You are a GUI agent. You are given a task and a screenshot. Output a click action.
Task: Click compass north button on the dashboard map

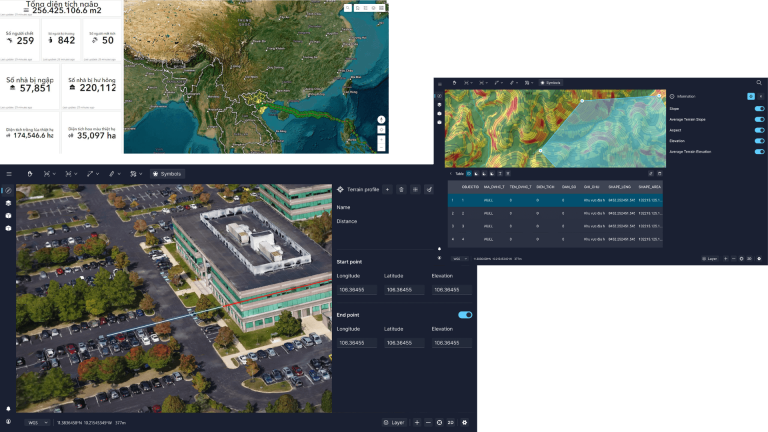pyautogui.click(x=381, y=120)
